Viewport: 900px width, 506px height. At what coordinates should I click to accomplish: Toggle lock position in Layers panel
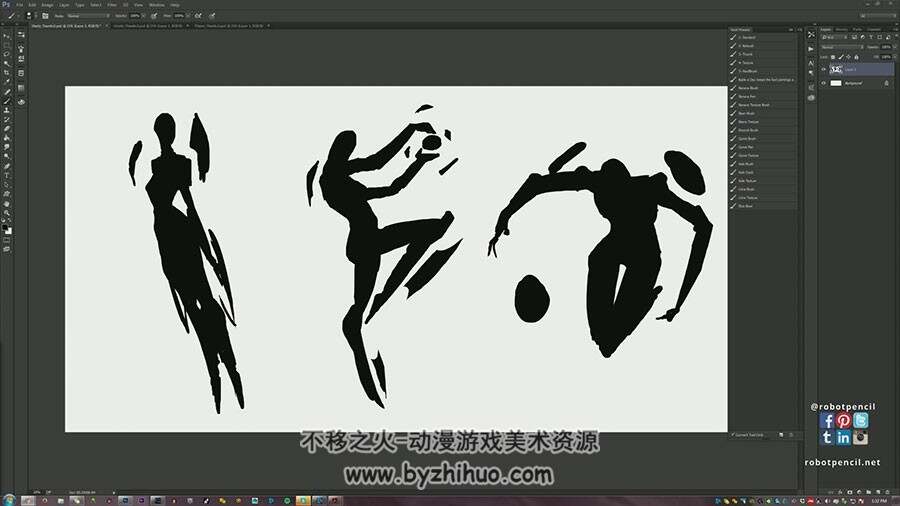click(848, 57)
